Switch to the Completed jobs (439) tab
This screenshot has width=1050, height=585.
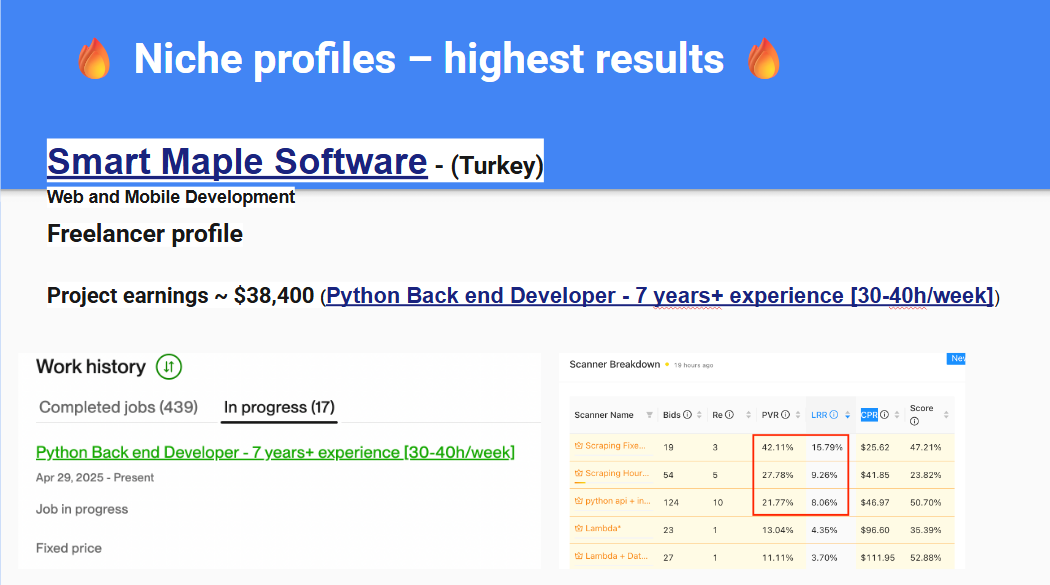click(119, 407)
